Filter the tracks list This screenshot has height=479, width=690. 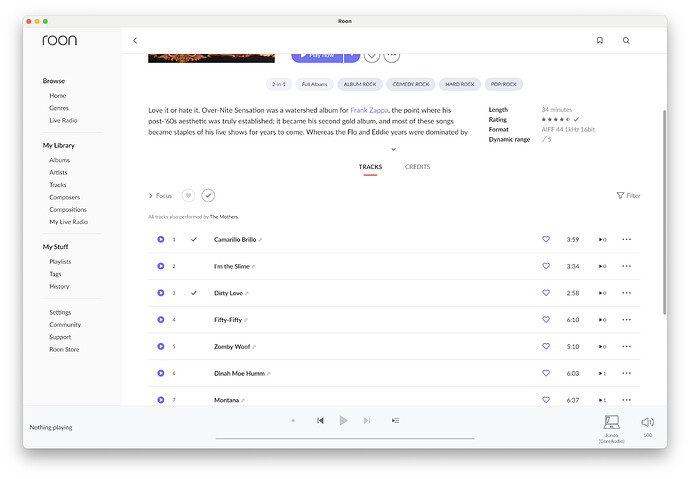[628, 196]
